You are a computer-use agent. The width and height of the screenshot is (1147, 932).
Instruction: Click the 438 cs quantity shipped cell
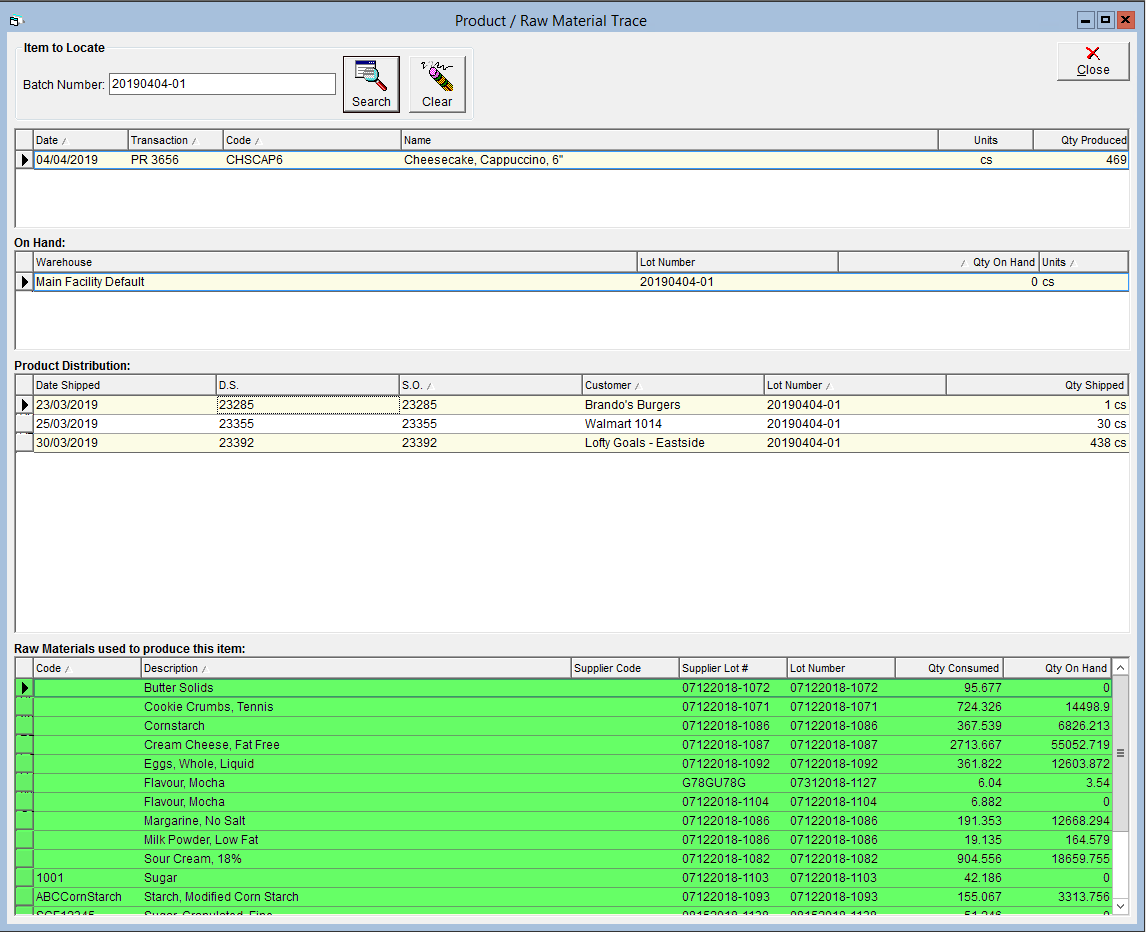click(1037, 443)
